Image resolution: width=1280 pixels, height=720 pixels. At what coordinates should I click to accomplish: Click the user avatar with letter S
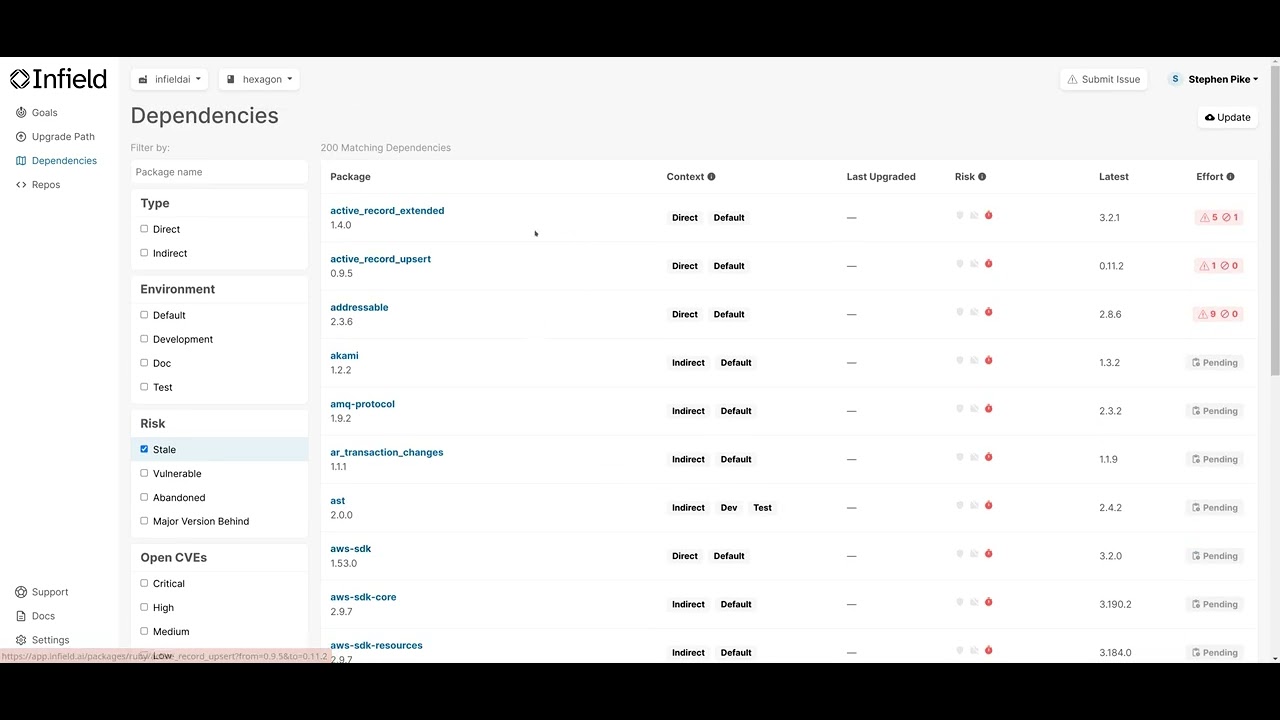tap(1175, 79)
